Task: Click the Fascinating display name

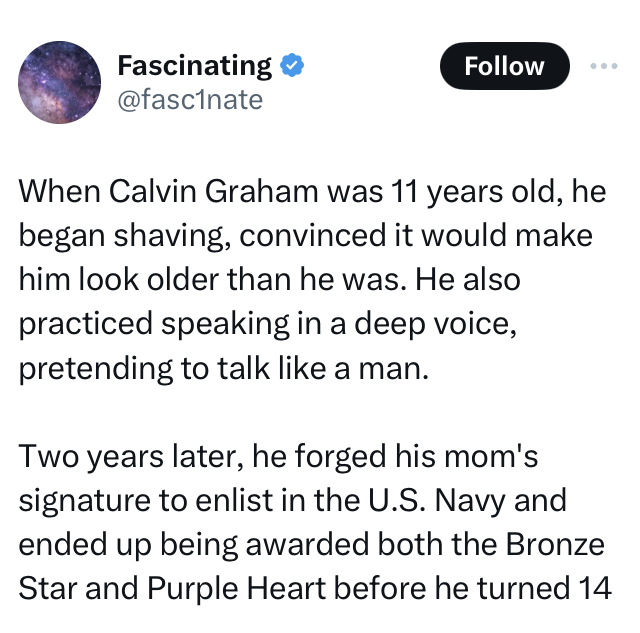Action: [194, 66]
